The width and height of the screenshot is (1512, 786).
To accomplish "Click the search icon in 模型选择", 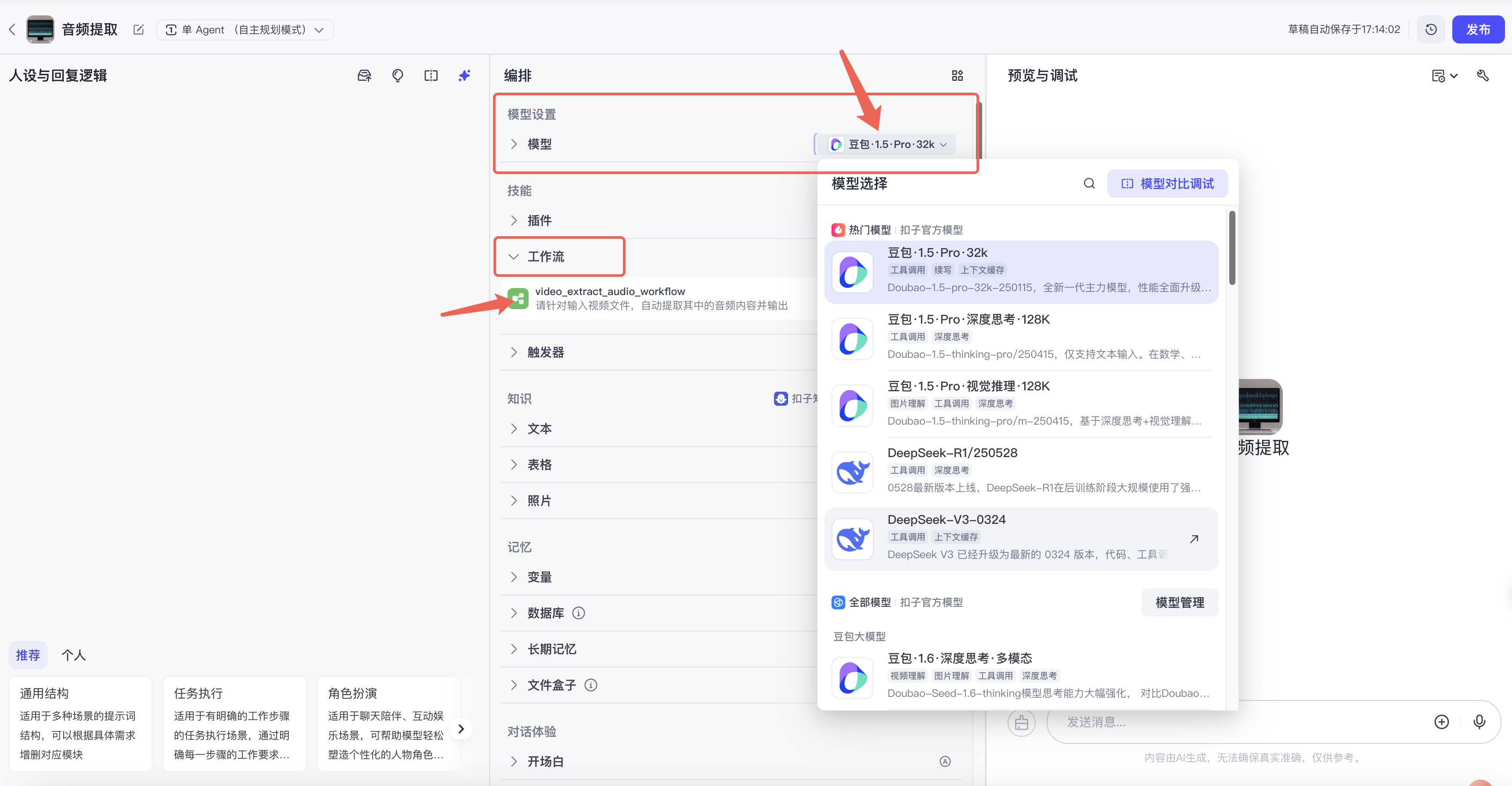I will click(1089, 184).
